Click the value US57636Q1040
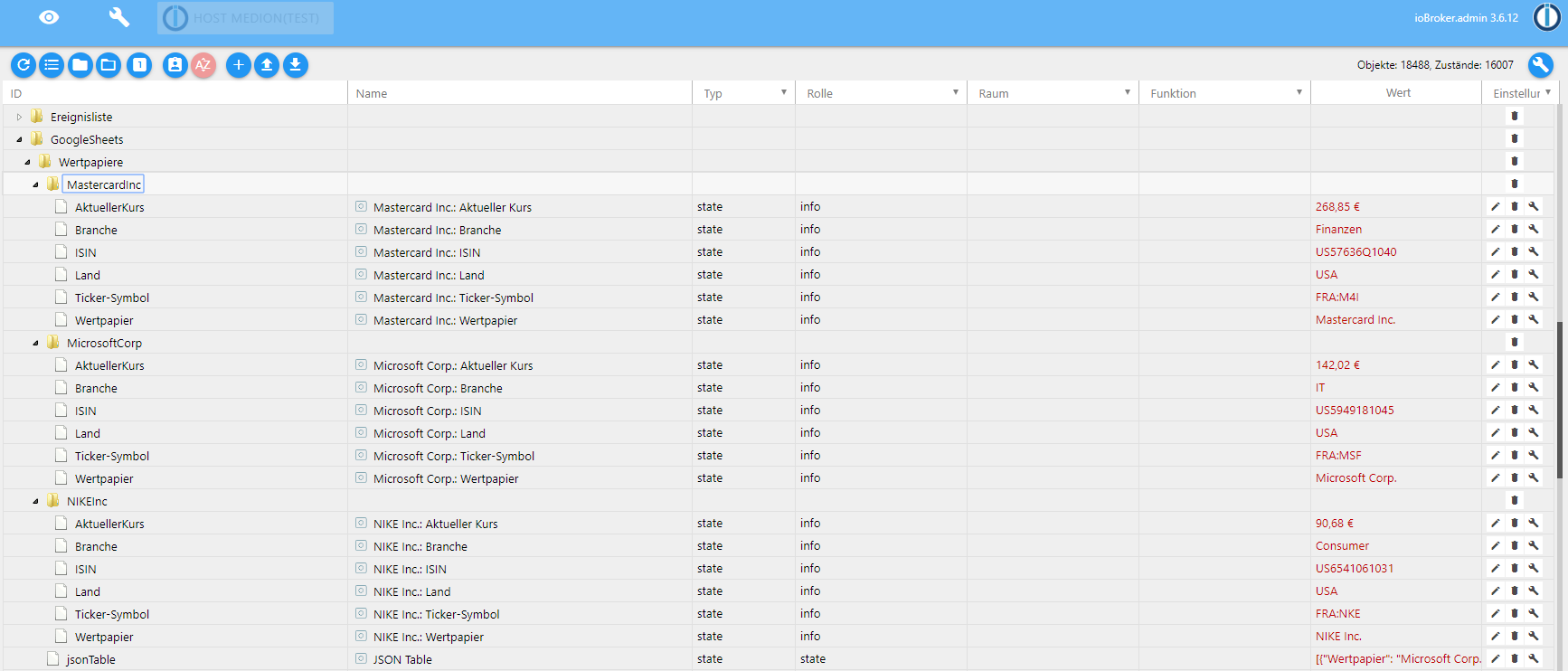1568x671 pixels. [x=1355, y=252]
